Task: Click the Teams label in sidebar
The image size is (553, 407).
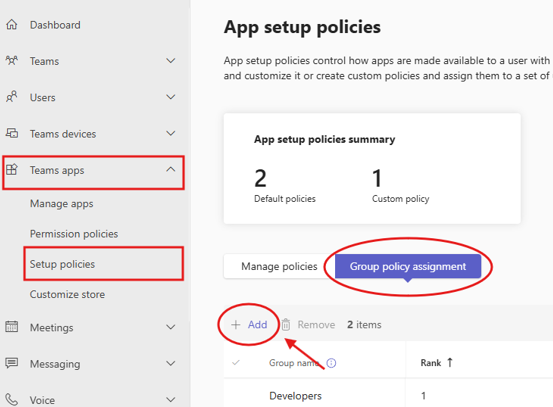Action: pos(44,61)
